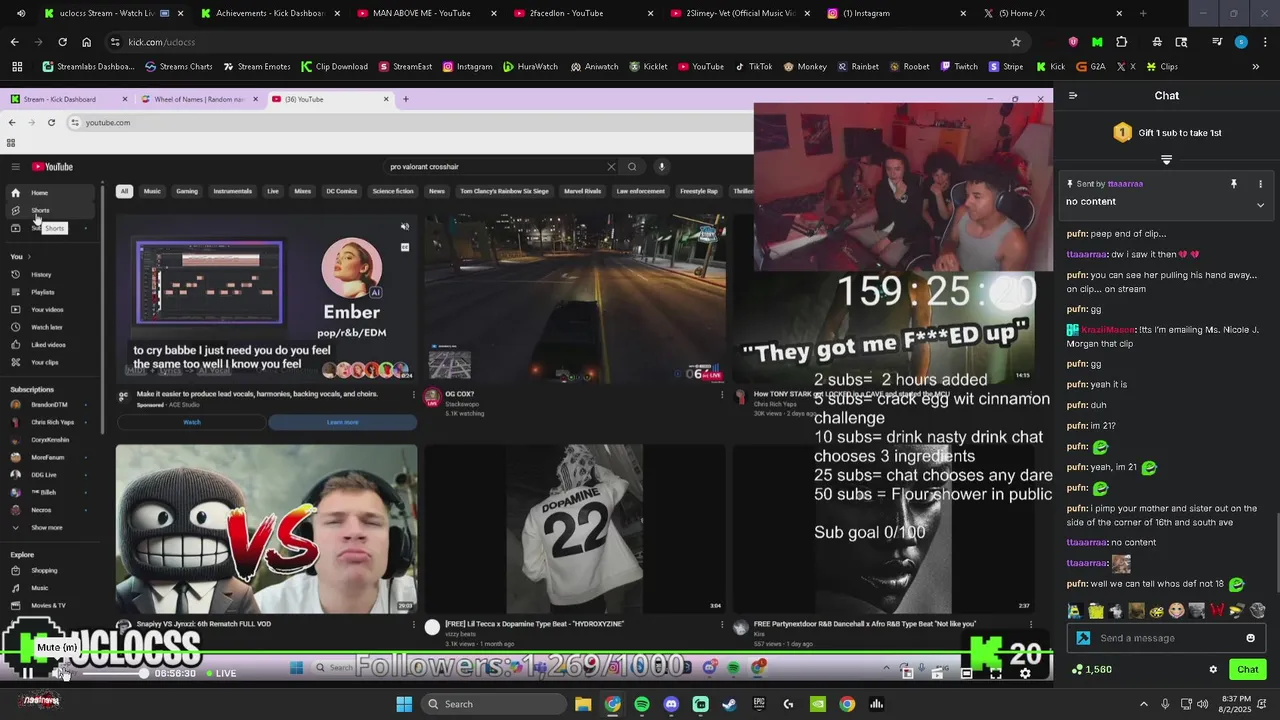Open Steam from taskbar
The image size is (1280, 720).
pyautogui.click(x=730, y=704)
